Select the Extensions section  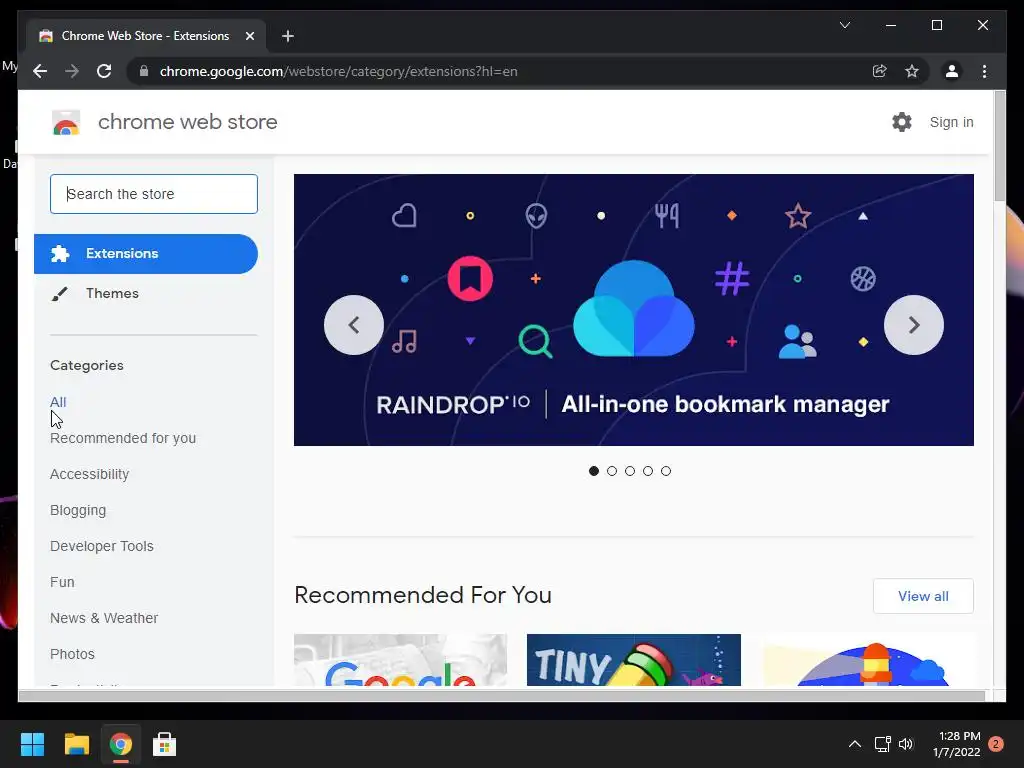pyautogui.click(x=146, y=254)
